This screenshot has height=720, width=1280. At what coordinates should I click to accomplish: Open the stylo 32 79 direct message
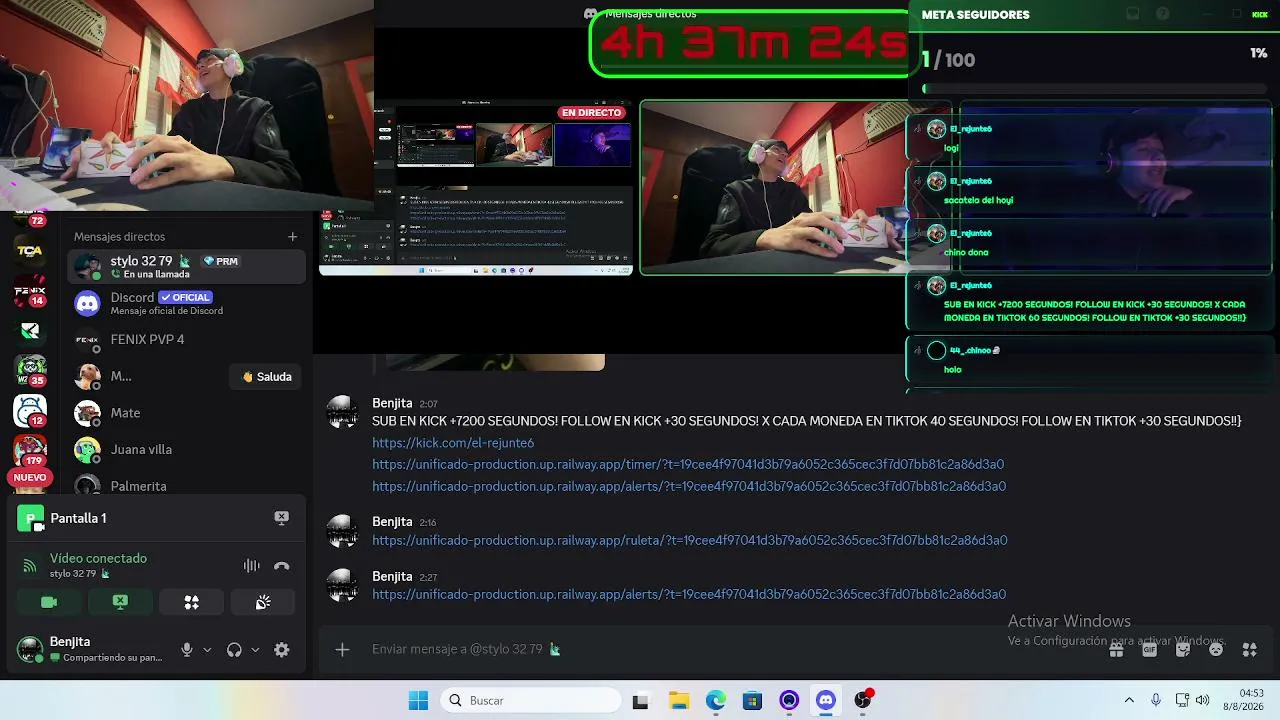(186, 267)
